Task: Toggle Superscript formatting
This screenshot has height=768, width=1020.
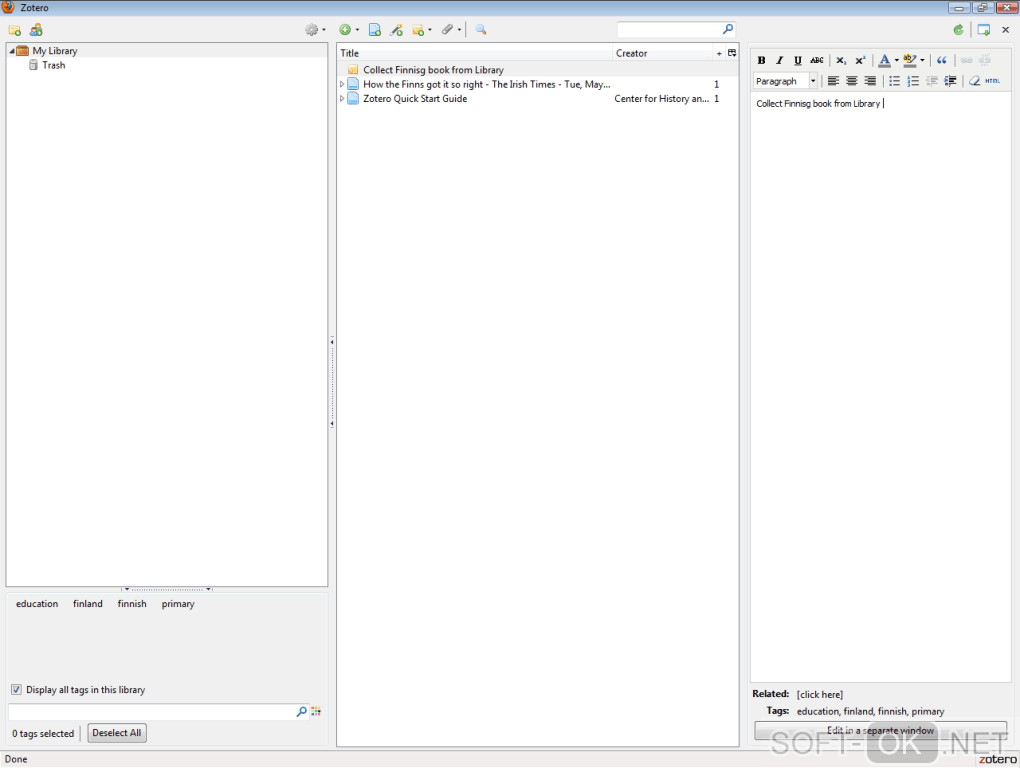Action: point(860,60)
